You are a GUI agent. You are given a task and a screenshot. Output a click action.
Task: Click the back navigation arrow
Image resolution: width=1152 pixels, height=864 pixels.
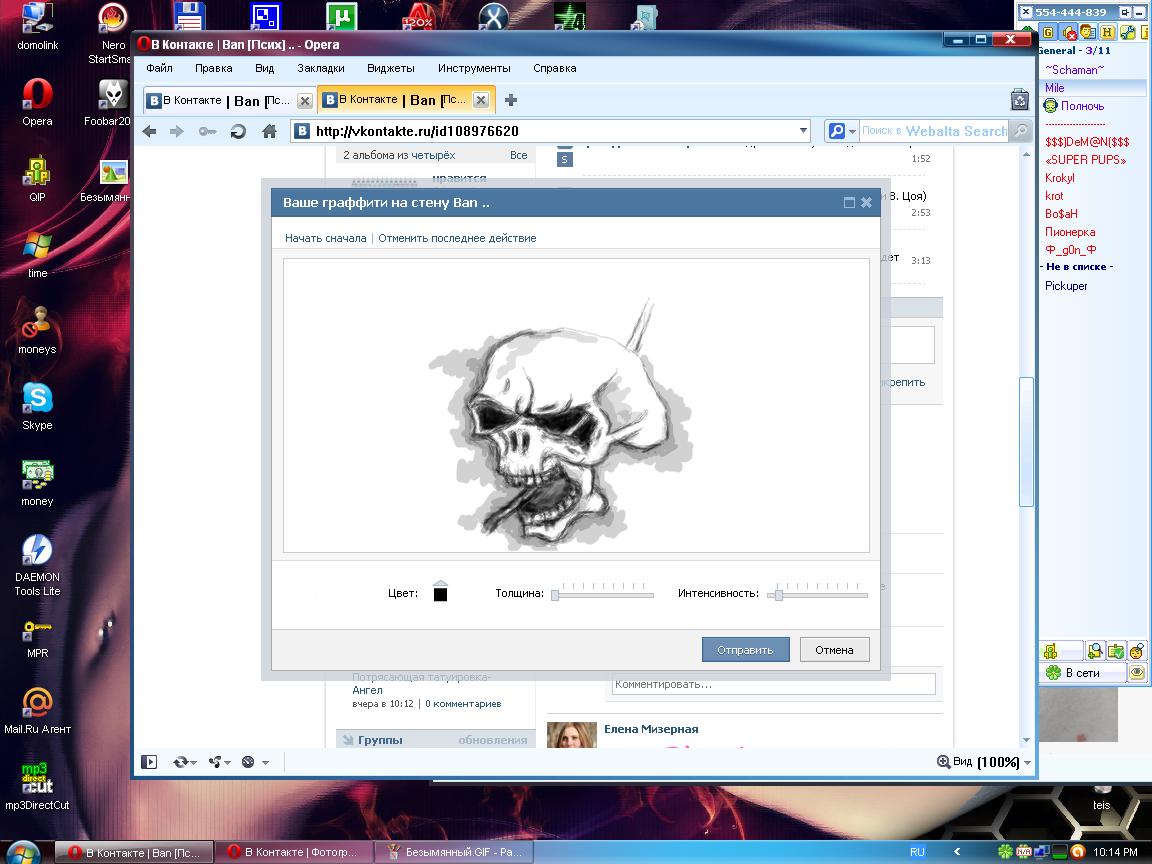[x=149, y=131]
